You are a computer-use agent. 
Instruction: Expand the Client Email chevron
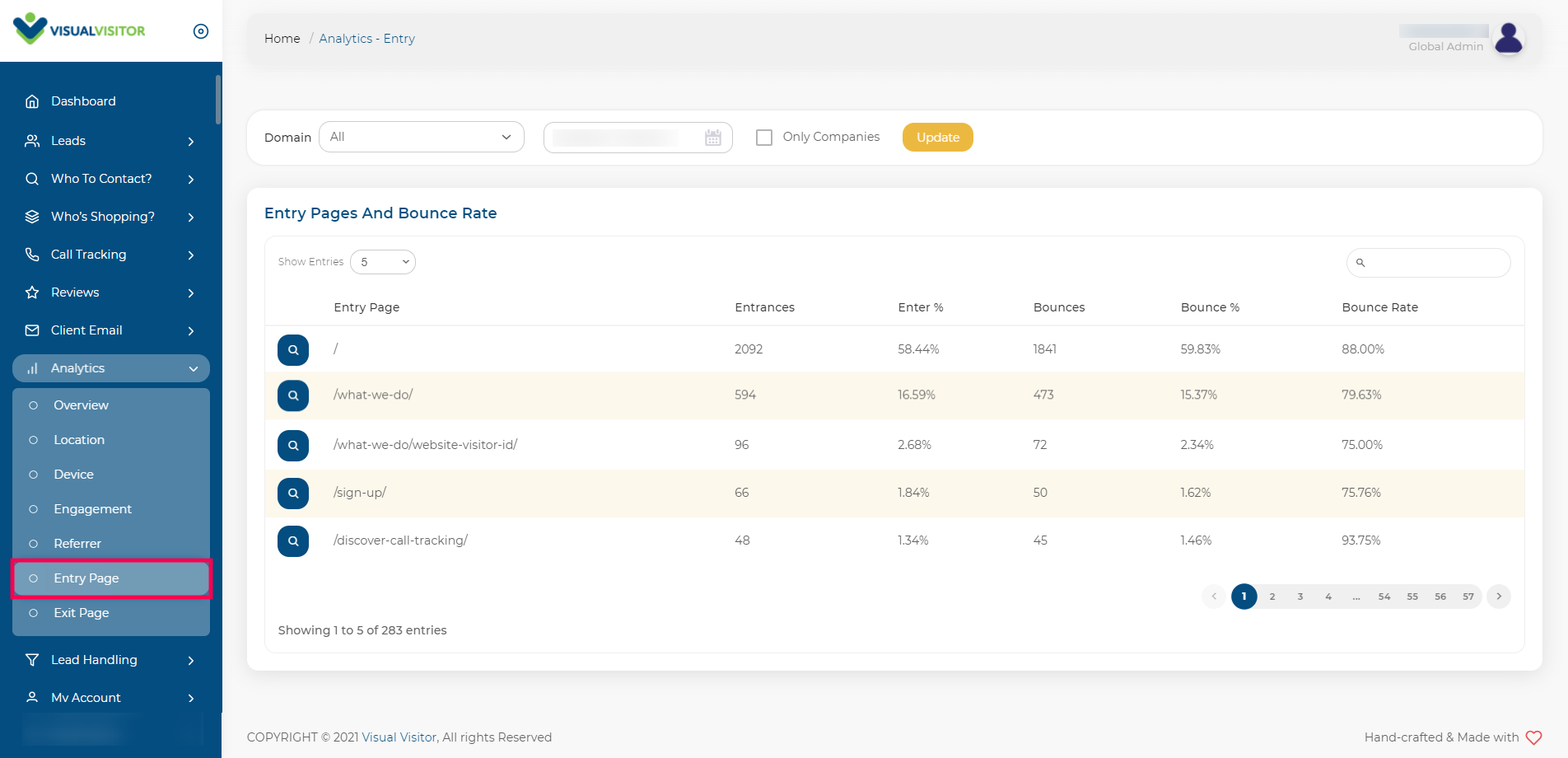[x=191, y=331]
